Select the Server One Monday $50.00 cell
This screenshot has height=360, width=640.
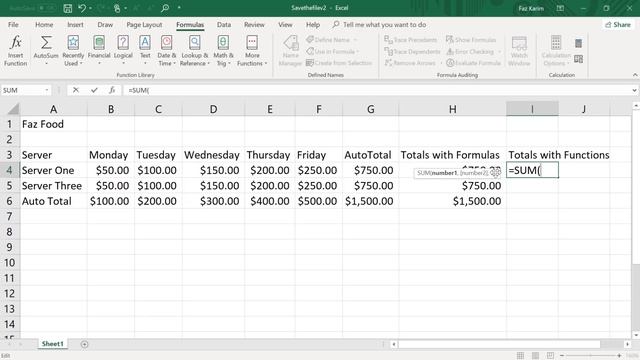pos(111,170)
